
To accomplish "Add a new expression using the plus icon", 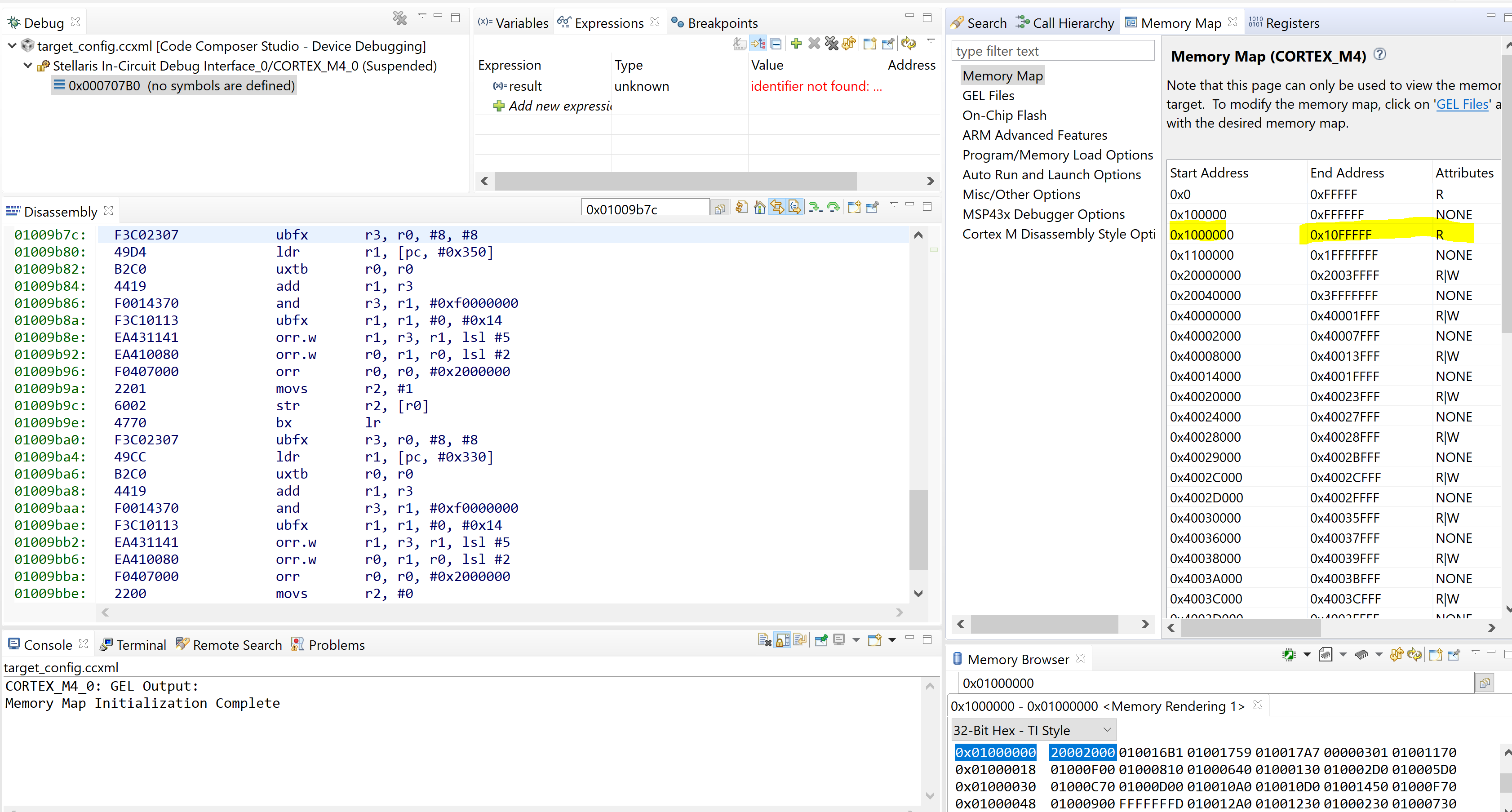I will [795, 43].
